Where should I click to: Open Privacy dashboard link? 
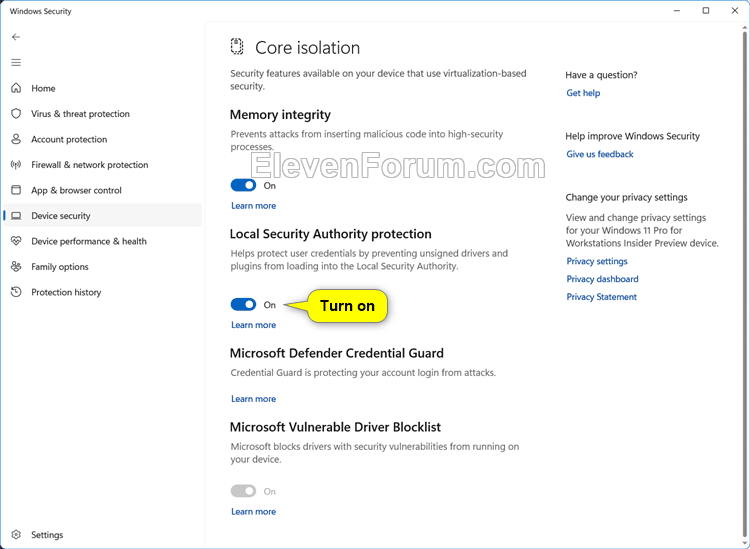tap(602, 279)
